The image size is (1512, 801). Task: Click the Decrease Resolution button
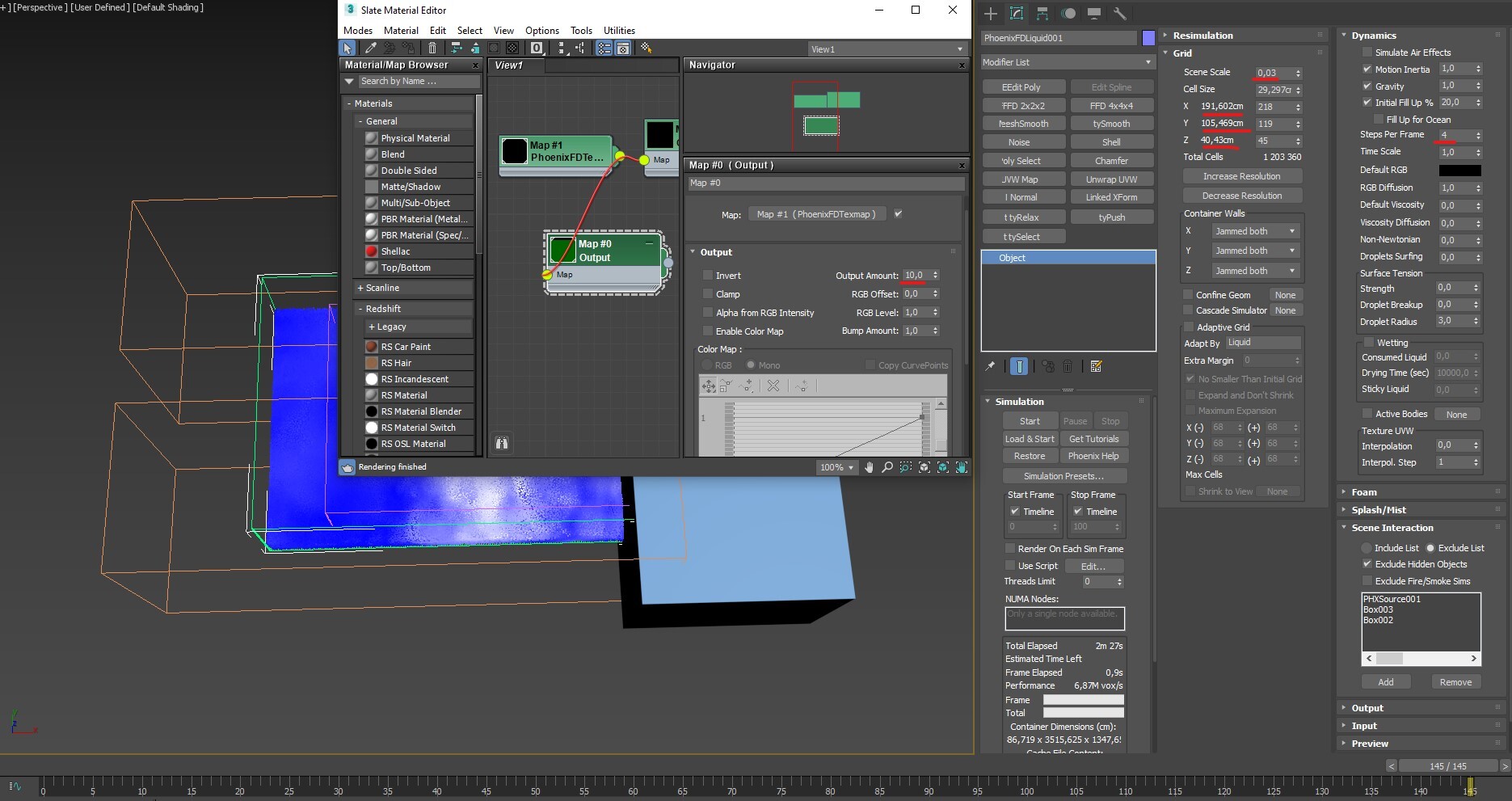[1242, 196]
